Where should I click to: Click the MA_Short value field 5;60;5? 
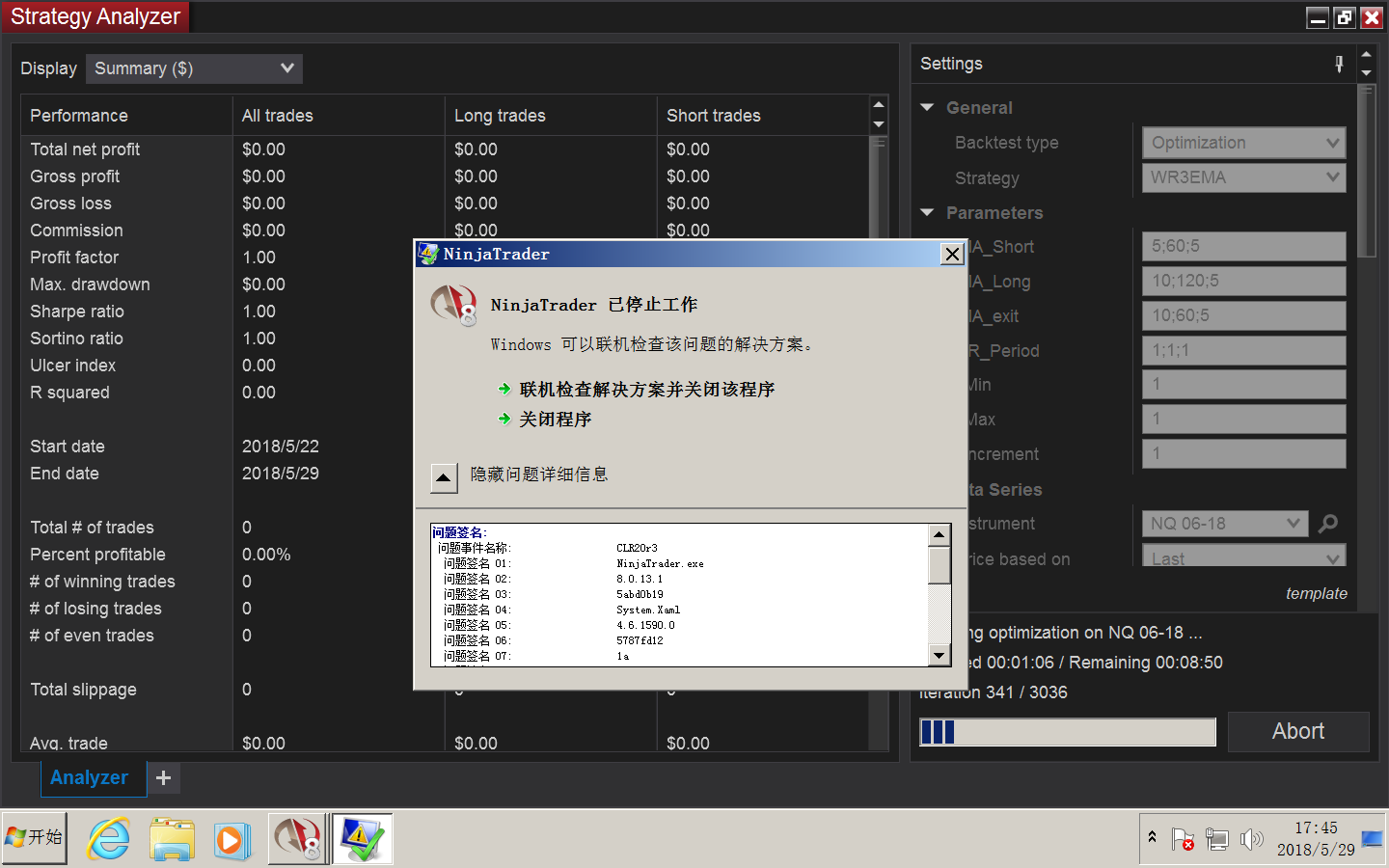point(1243,246)
